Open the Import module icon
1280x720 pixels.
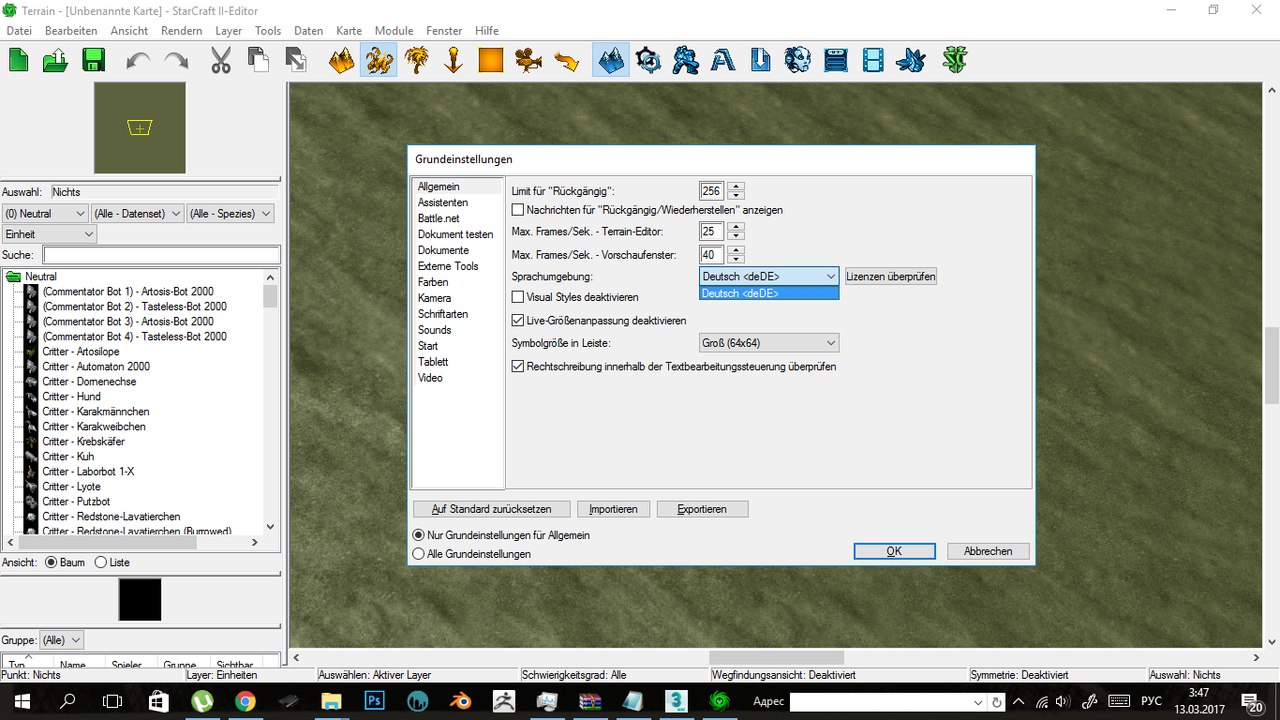click(x=760, y=60)
